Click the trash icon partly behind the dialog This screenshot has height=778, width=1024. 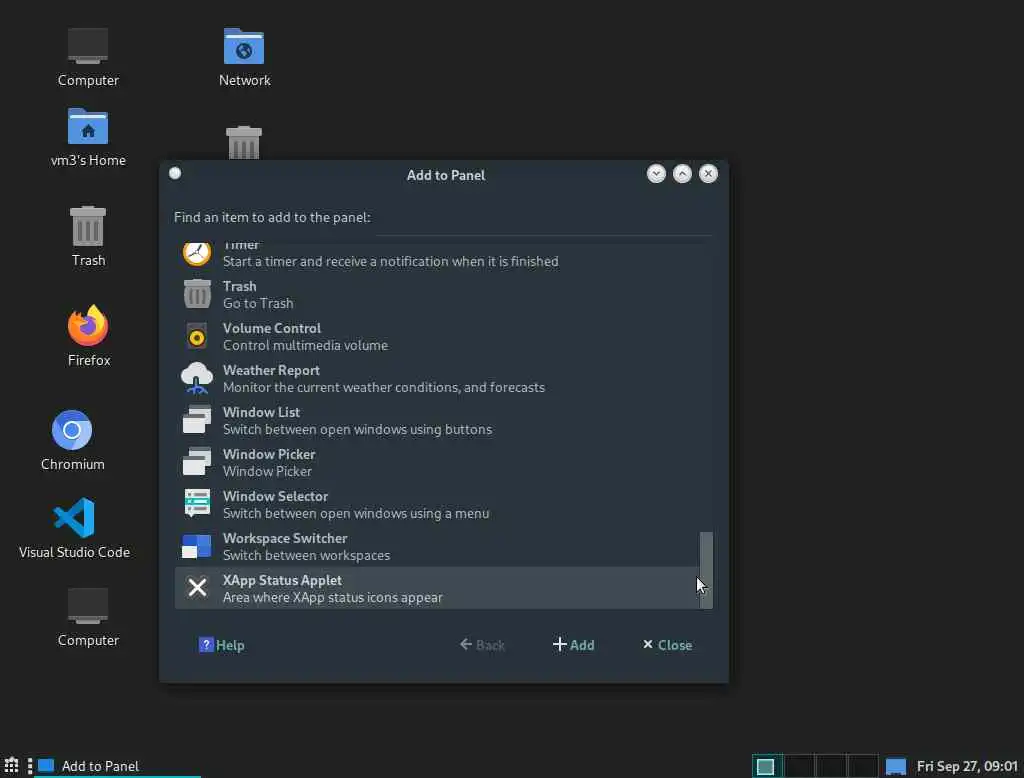[244, 142]
